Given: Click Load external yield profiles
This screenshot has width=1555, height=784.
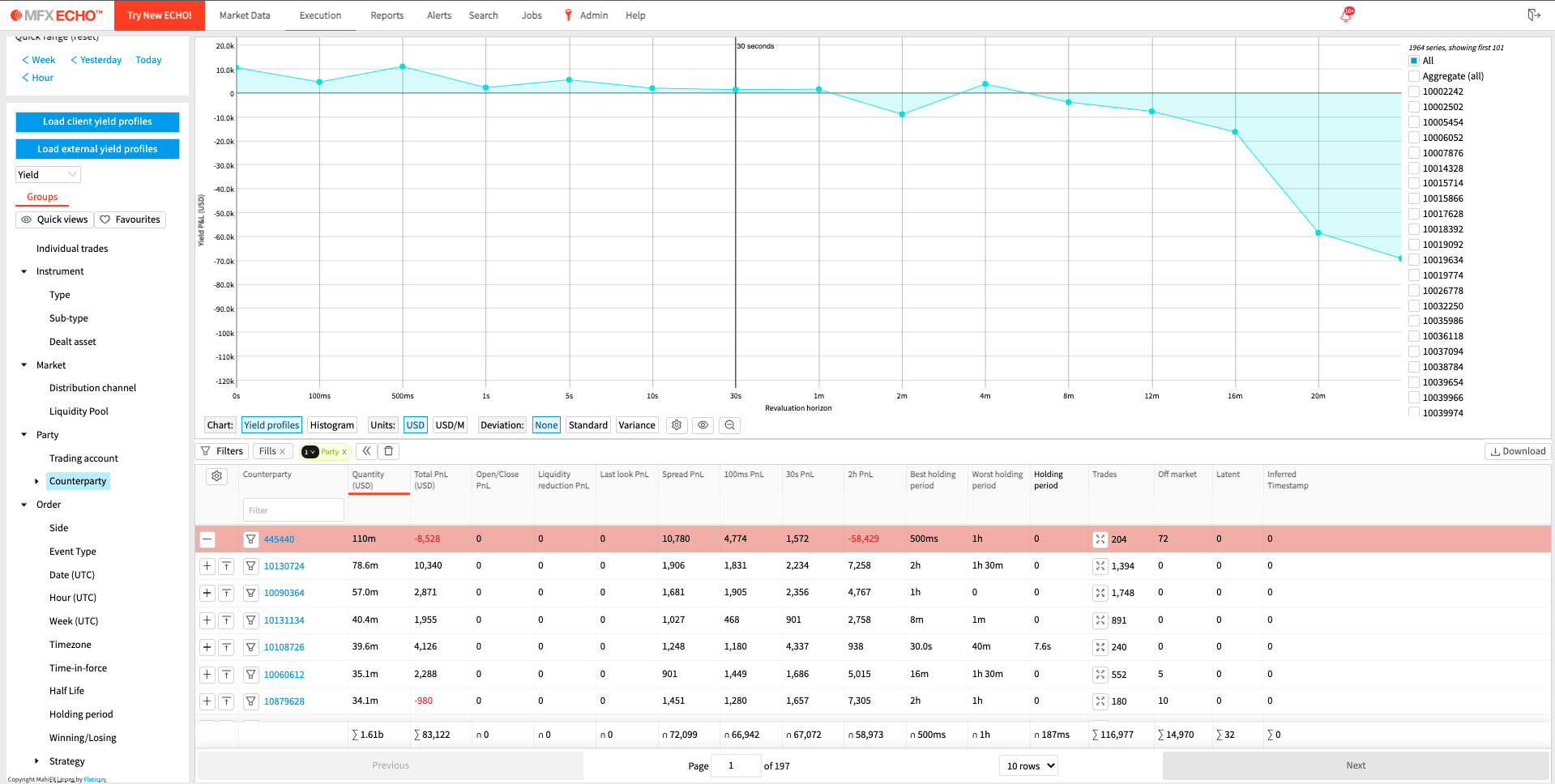Looking at the screenshot, I should [x=97, y=149].
